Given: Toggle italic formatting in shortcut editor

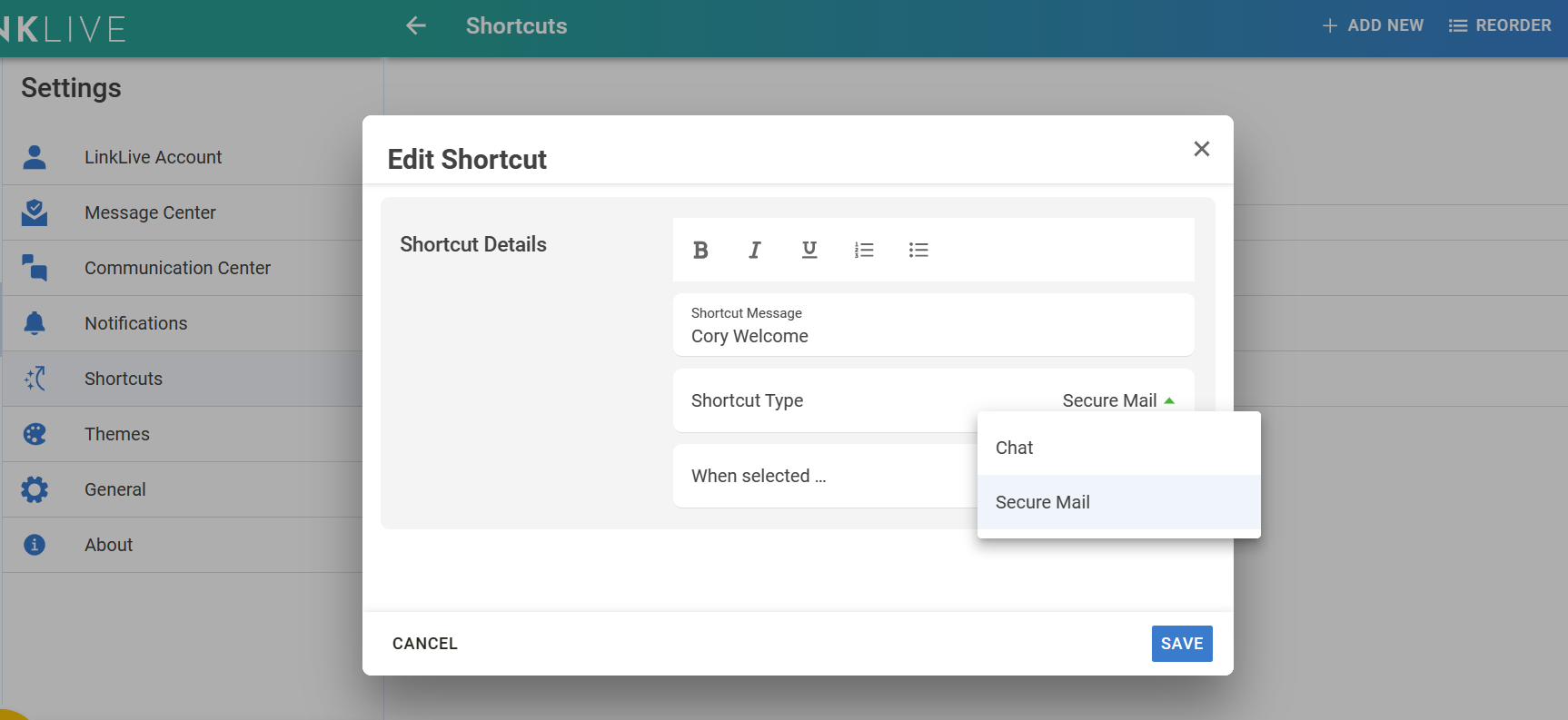Looking at the screenshot, I should click(754, 250).
